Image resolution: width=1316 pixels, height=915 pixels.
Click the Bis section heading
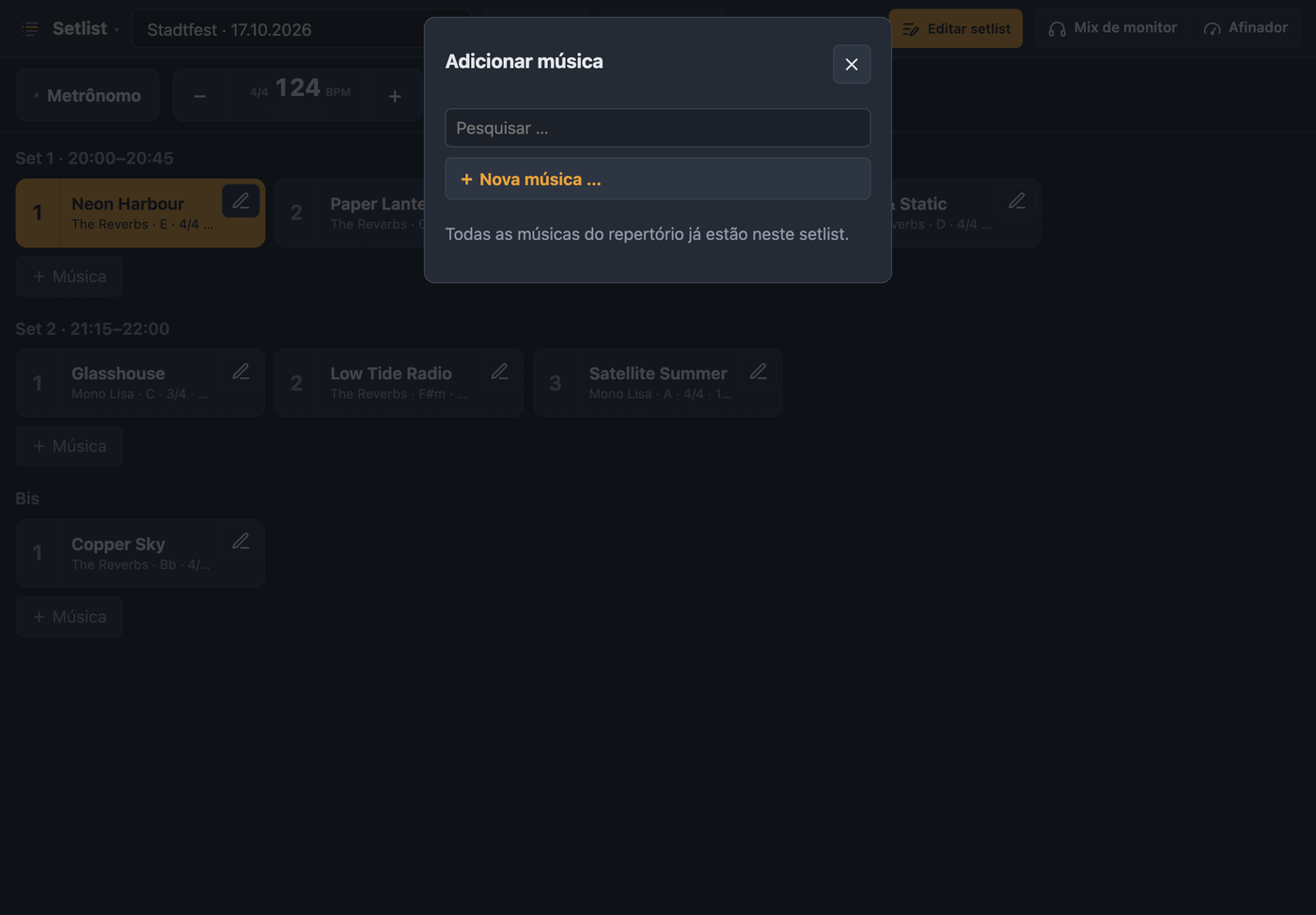27,498
